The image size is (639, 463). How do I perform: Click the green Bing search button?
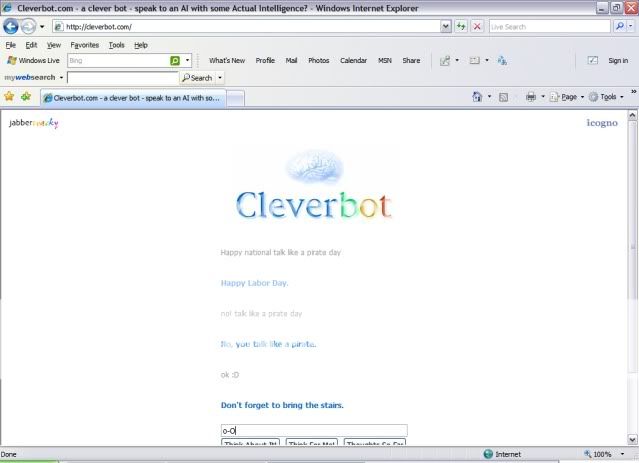174,61
